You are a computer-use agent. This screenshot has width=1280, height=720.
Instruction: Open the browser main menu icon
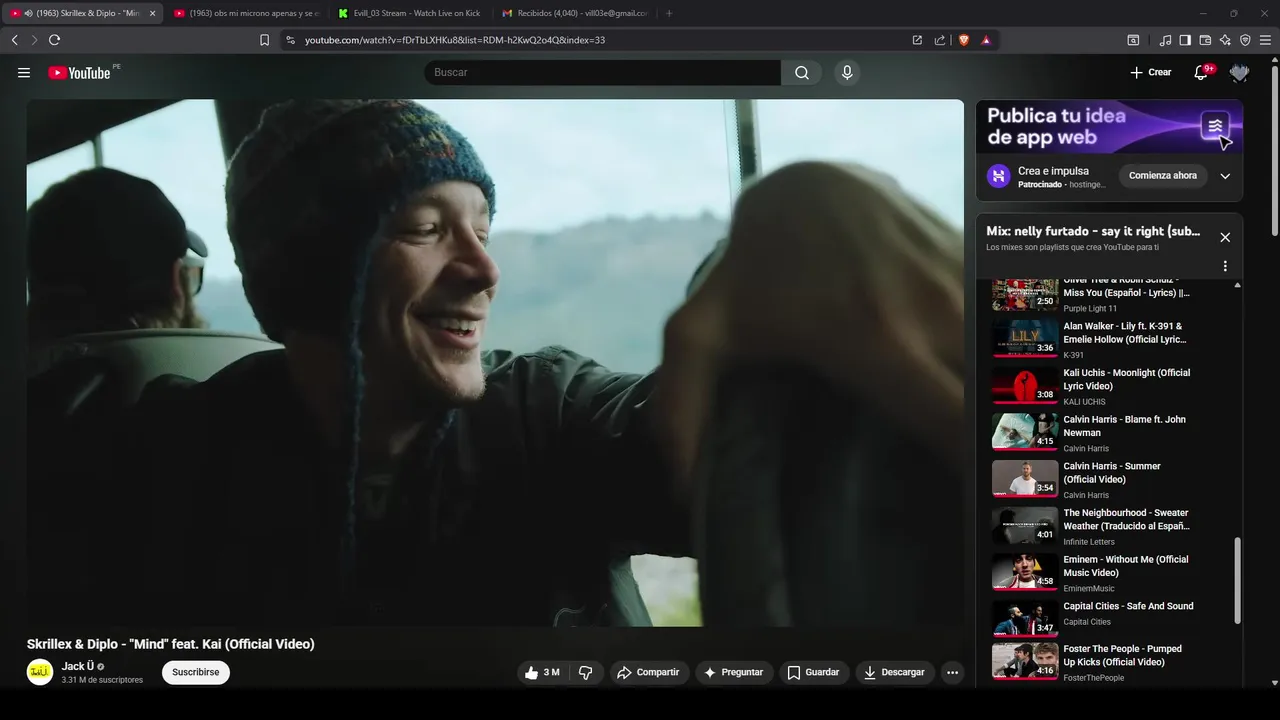[1266, 40]
